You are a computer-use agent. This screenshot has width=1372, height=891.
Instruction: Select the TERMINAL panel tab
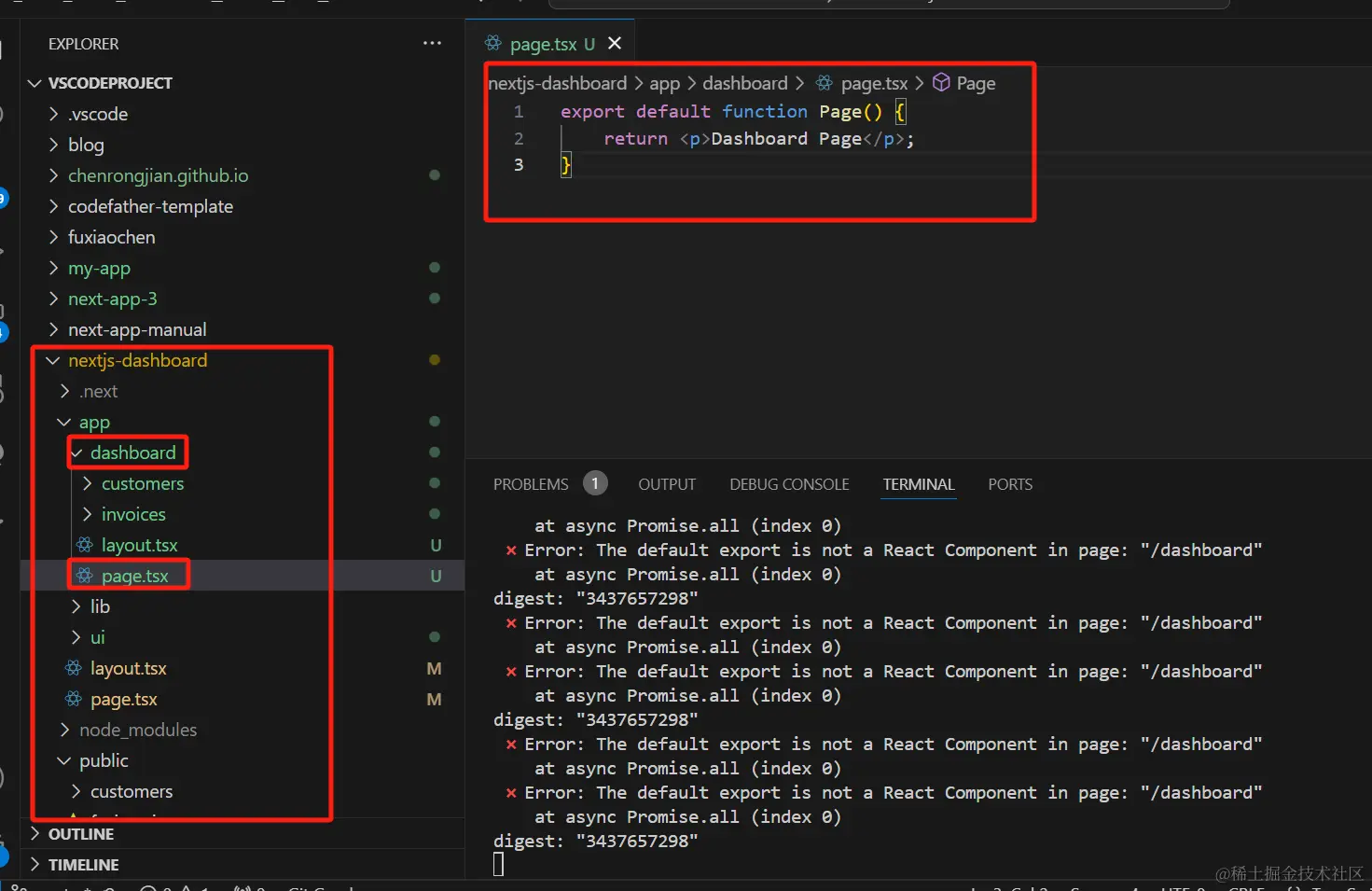point(919,484)
